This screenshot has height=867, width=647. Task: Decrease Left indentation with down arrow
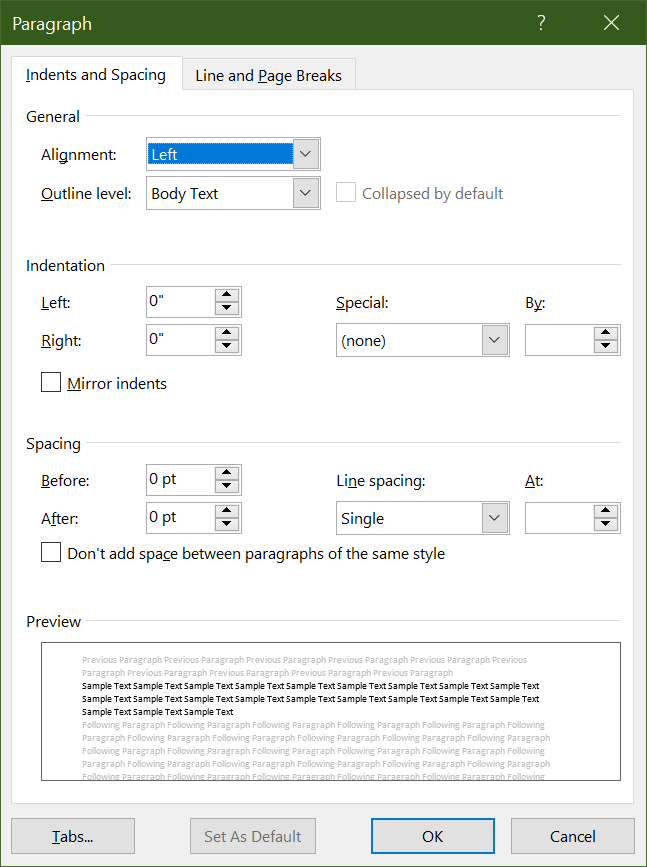click(x=227, y=309)
